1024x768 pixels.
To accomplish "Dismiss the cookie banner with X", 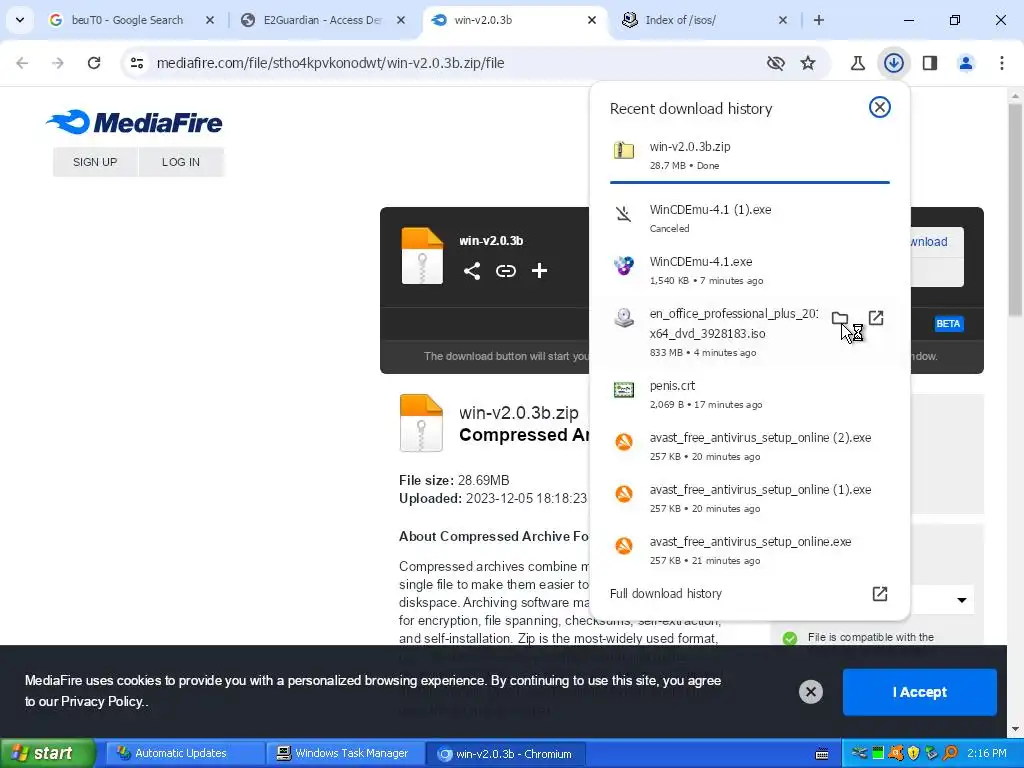I will (810, 692).
